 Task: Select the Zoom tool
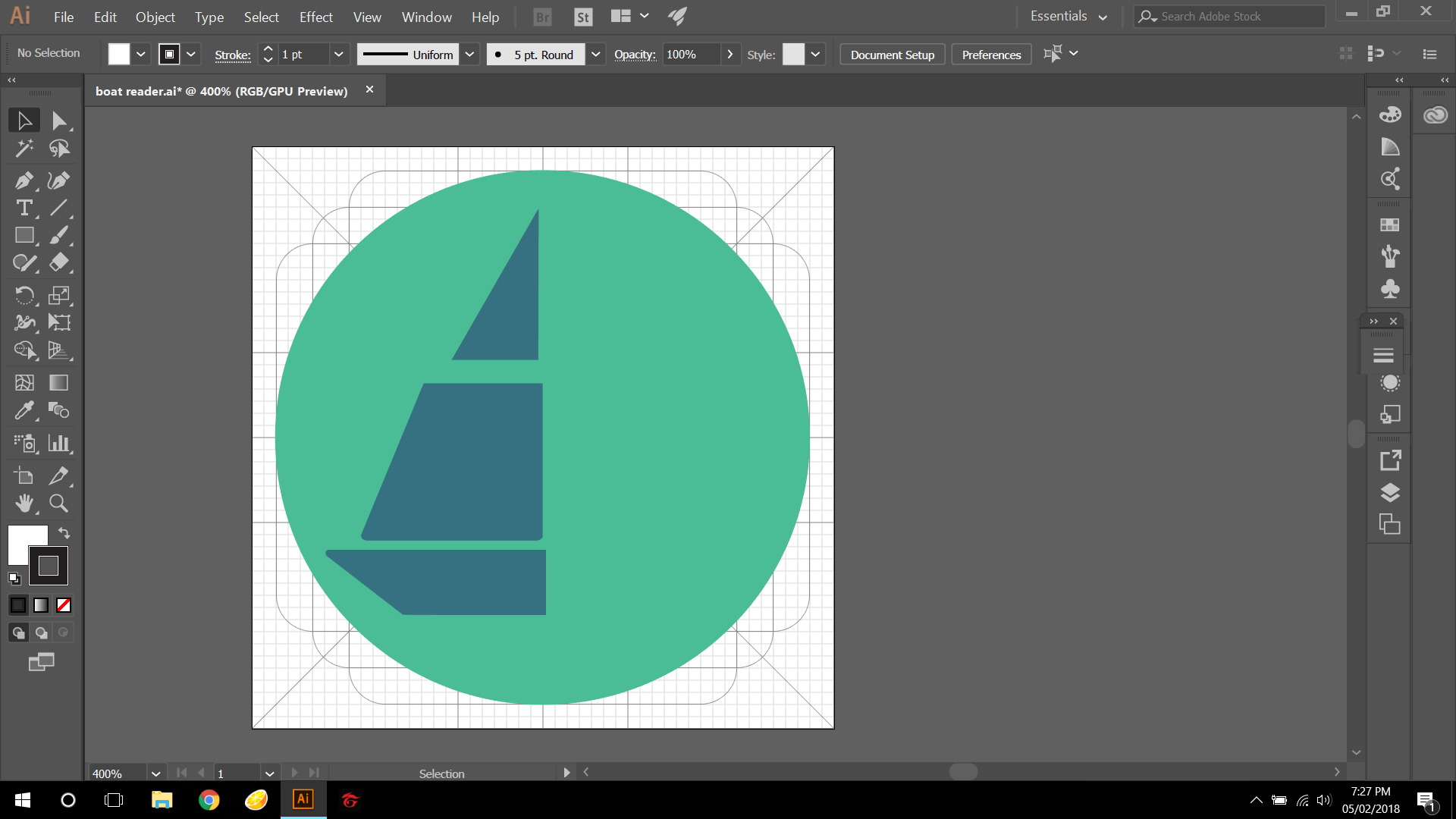(58, 504)
